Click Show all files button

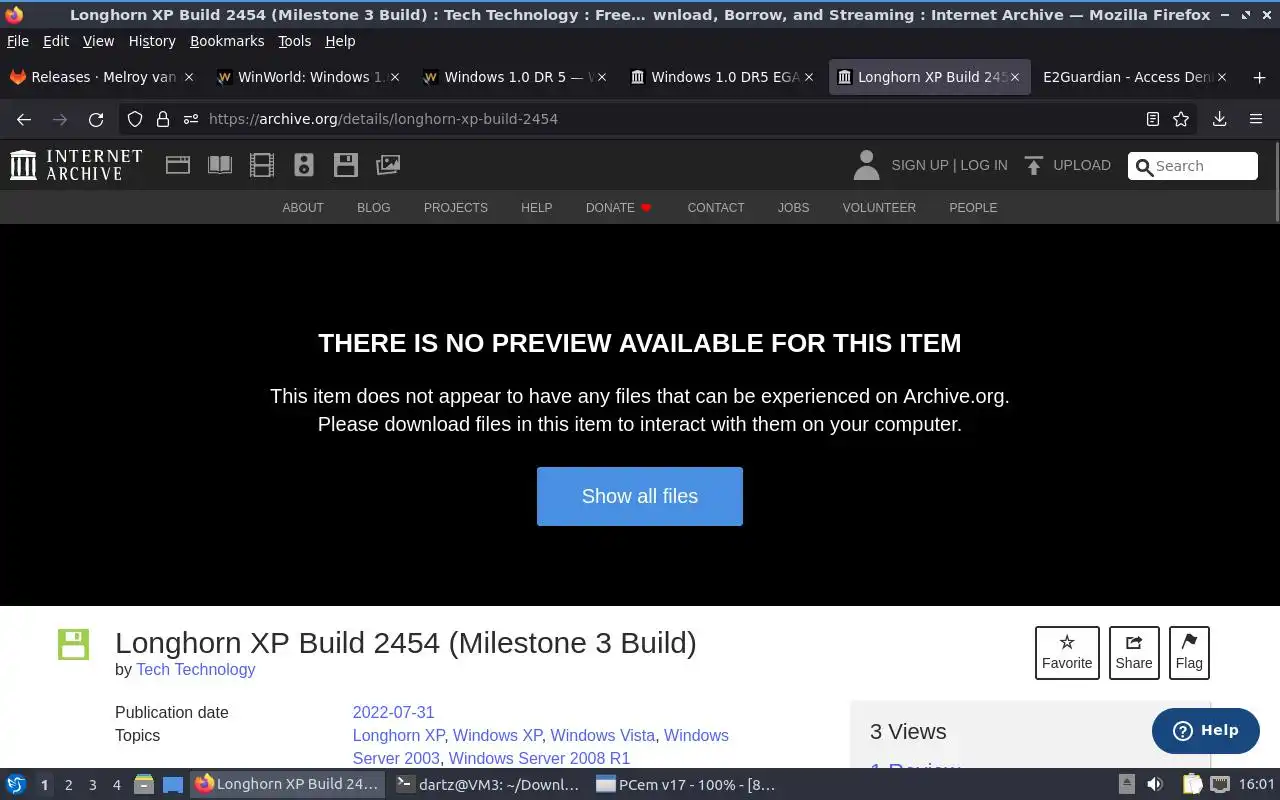[640, 496]
